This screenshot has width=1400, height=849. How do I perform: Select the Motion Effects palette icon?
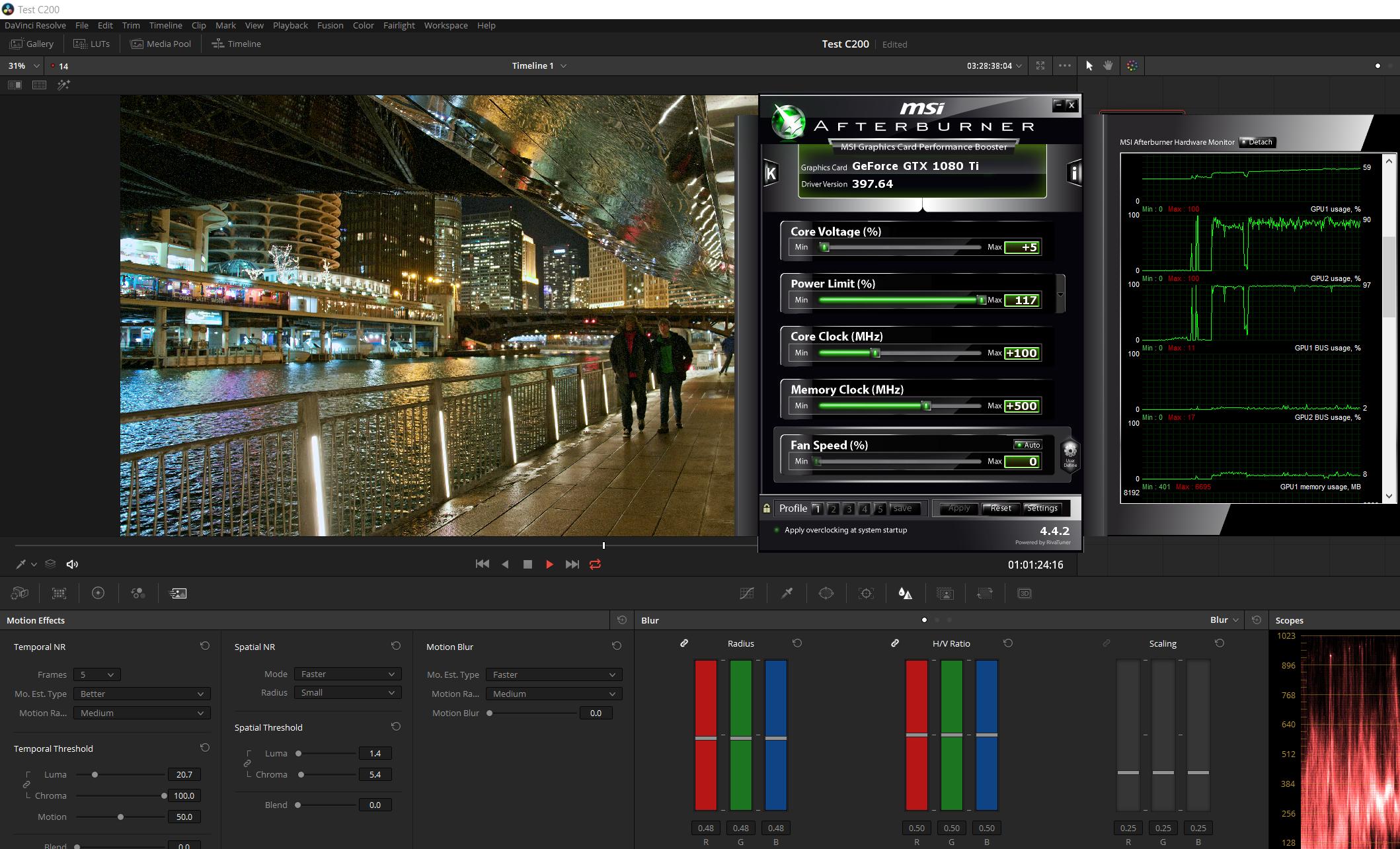(178, 593)
